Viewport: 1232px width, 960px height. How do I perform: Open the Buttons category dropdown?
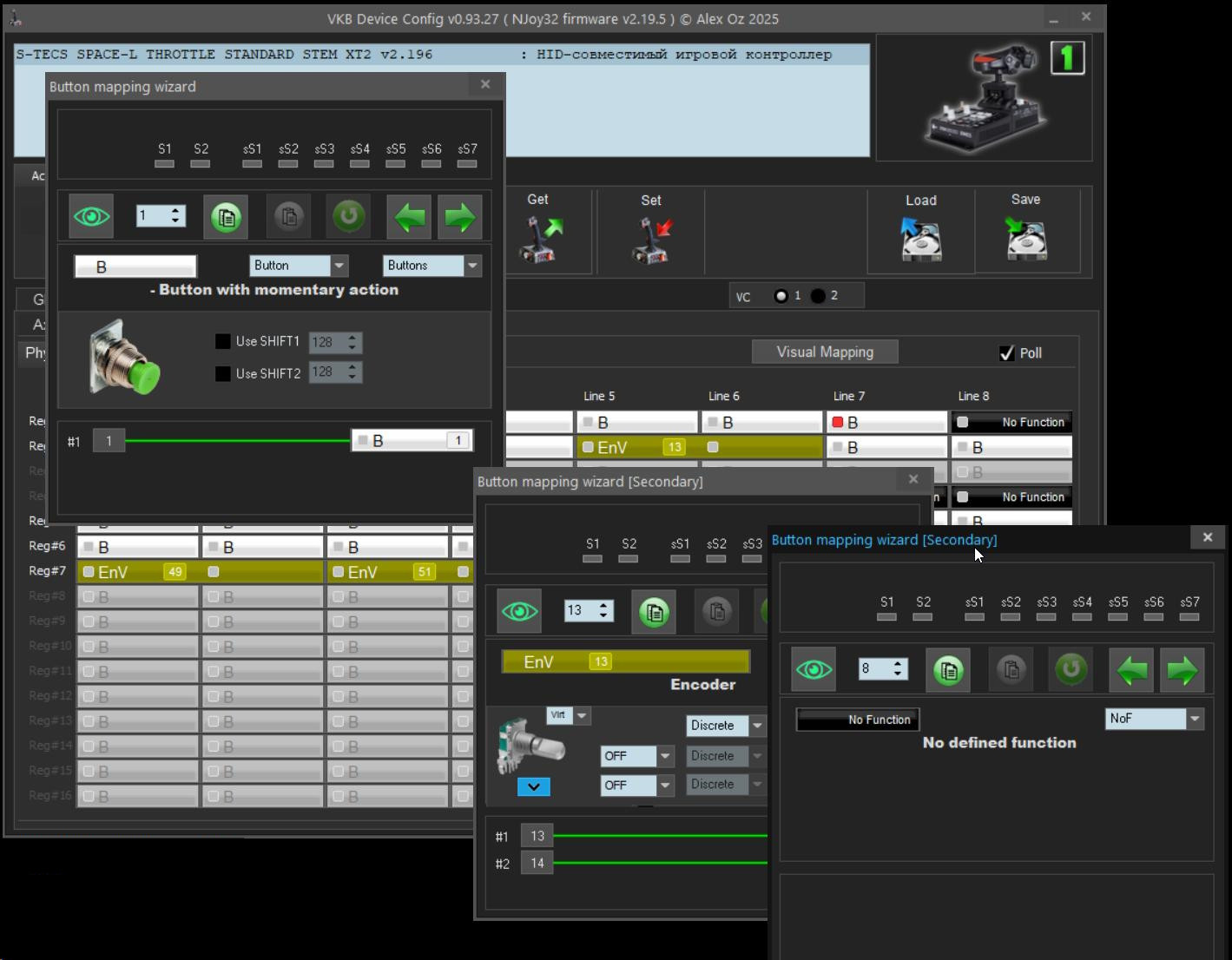pos(472,266)
